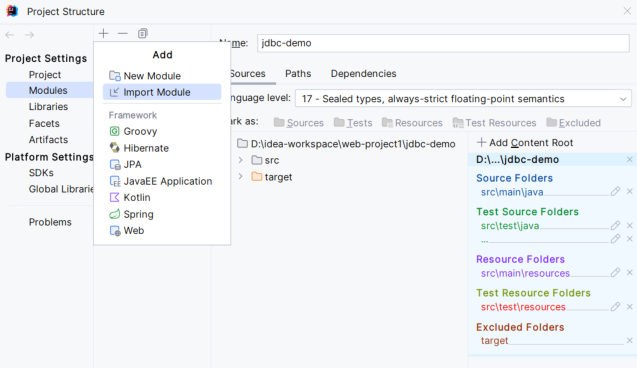The image size is (637, 368).
Task: Add Spring framework
Action: coord(162,214)
